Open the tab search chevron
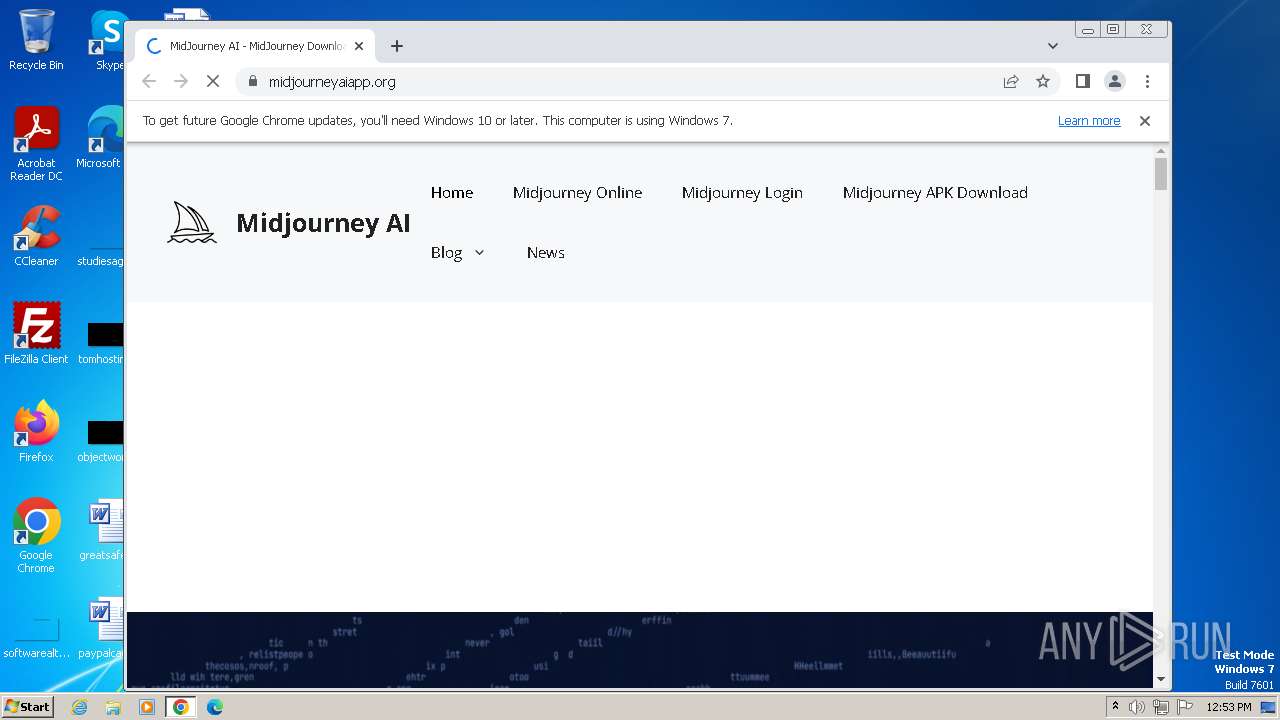This screenshot has width=1280, height=720. [1053, 46]
